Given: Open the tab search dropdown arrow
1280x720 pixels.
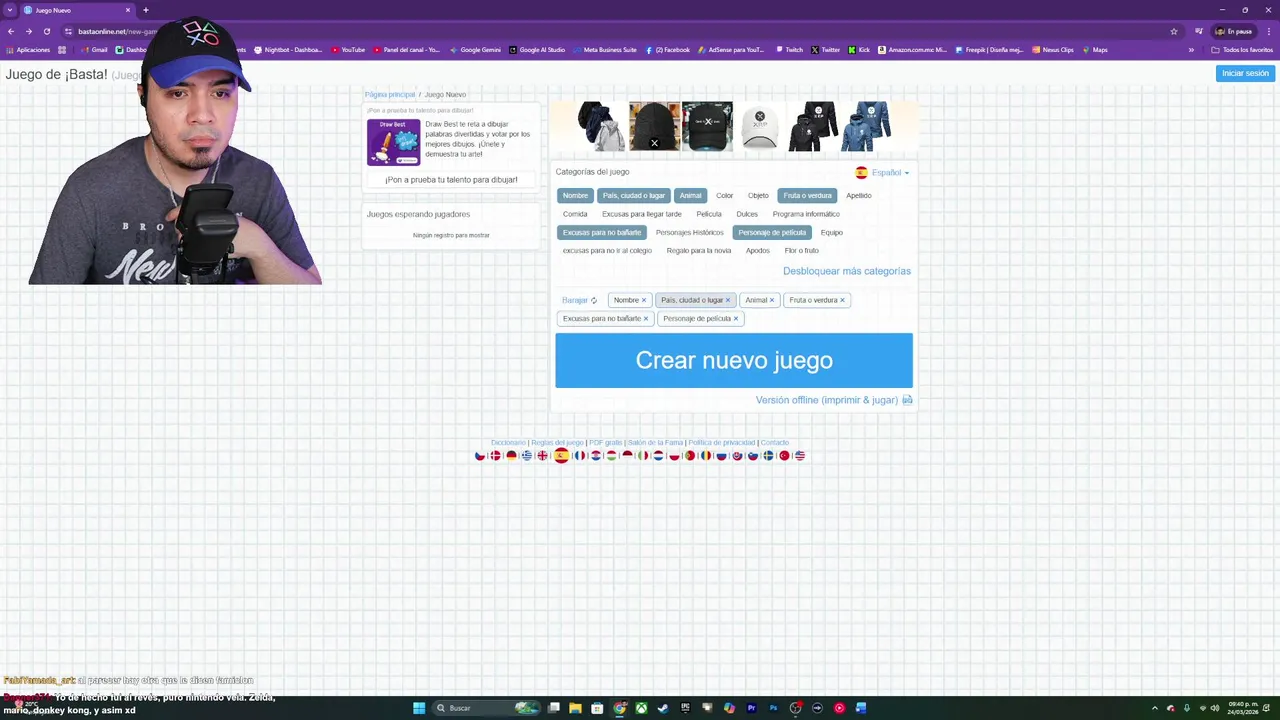Looking at the screenshot, I should coord(9,10).
